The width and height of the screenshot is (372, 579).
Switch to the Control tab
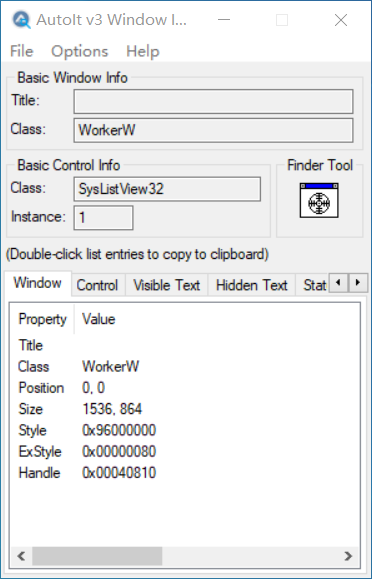coord(97,285)
